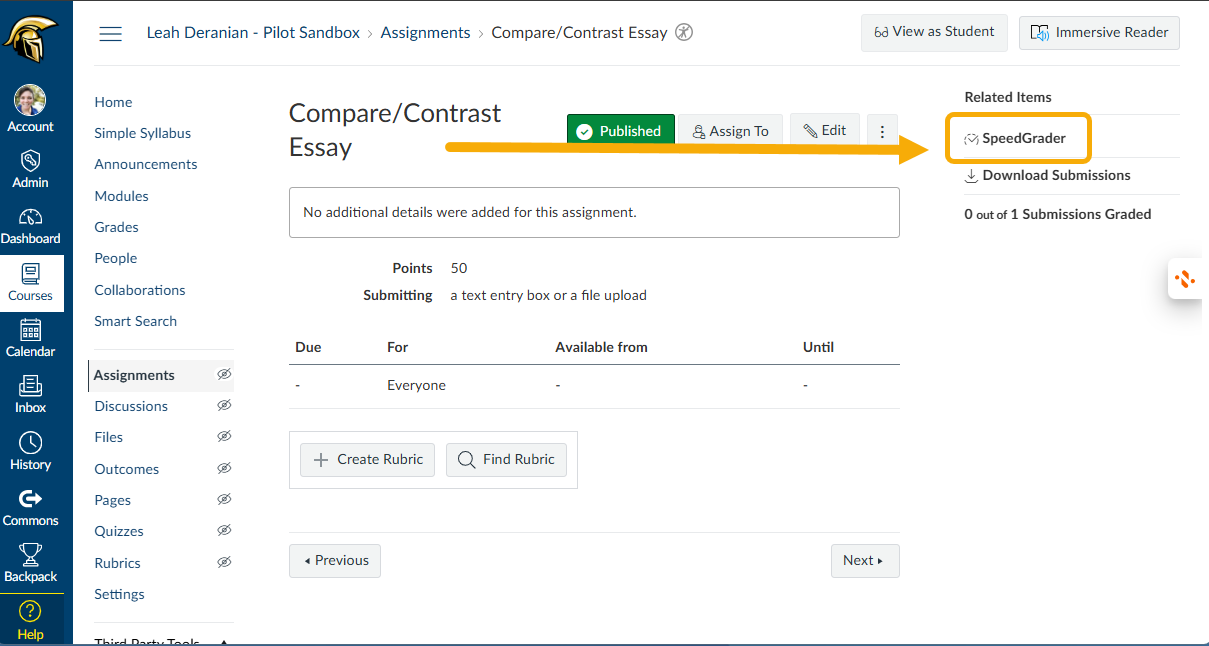
Task: Click hidden-eye icon next to Quizzes
Action: click(224, 530)
